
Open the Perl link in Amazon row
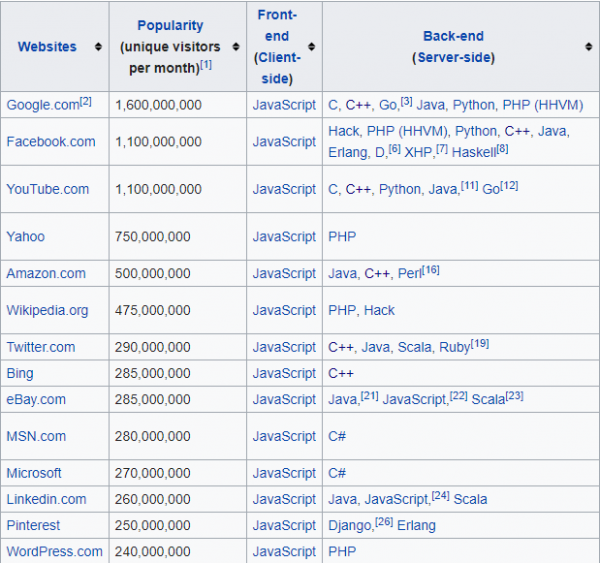coord(407,273)
